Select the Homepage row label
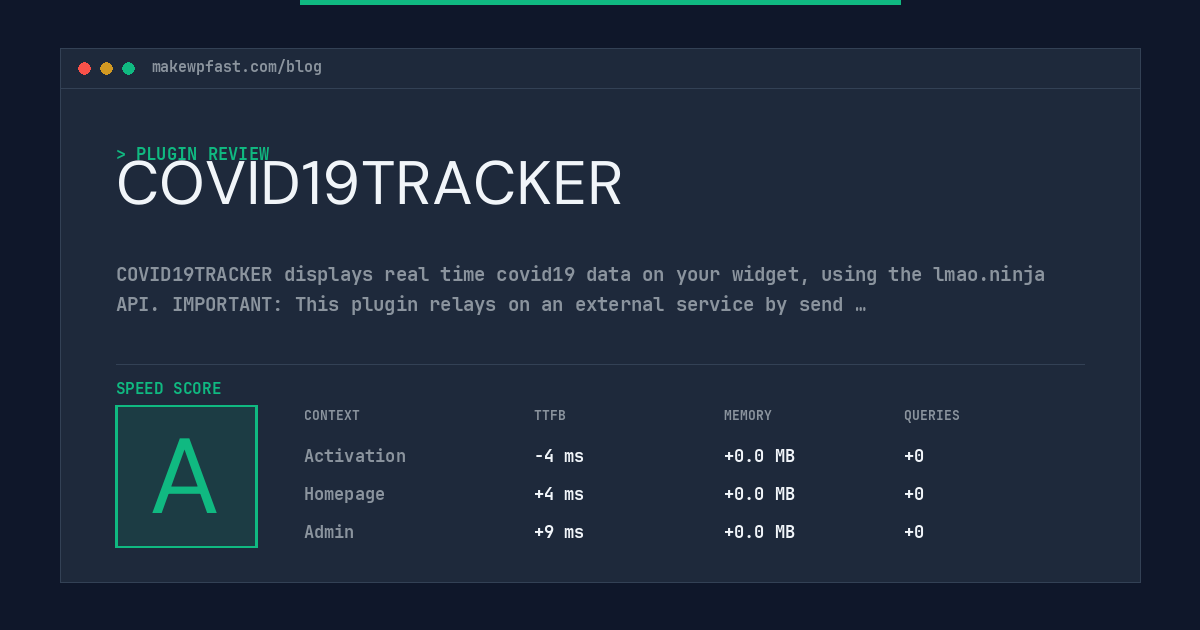 point(344,494)
